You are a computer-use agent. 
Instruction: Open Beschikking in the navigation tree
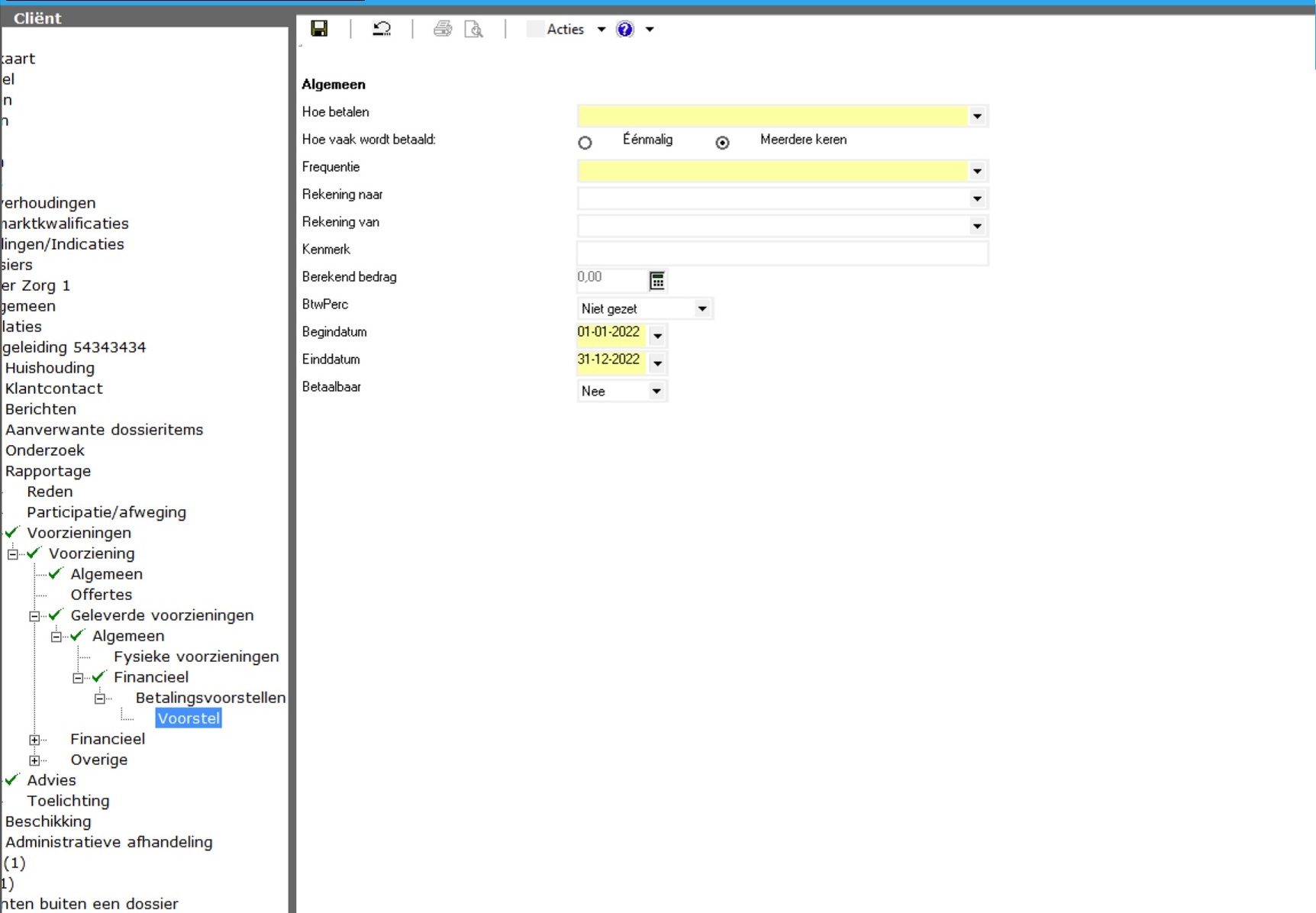pyautogui.click(x=48, y=821)
